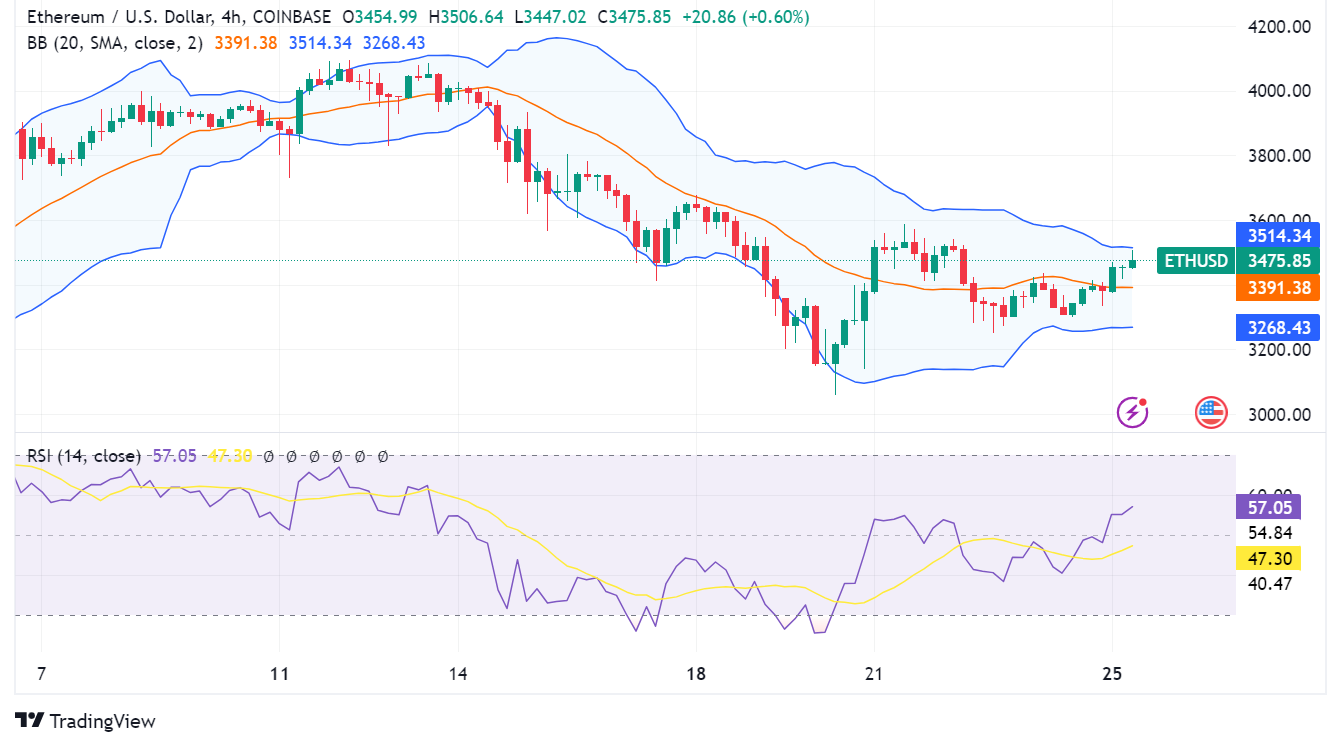Screen dimensions: 1341x747
Task: Click the TradingView logo icon
Action: (x=29, y=721)
